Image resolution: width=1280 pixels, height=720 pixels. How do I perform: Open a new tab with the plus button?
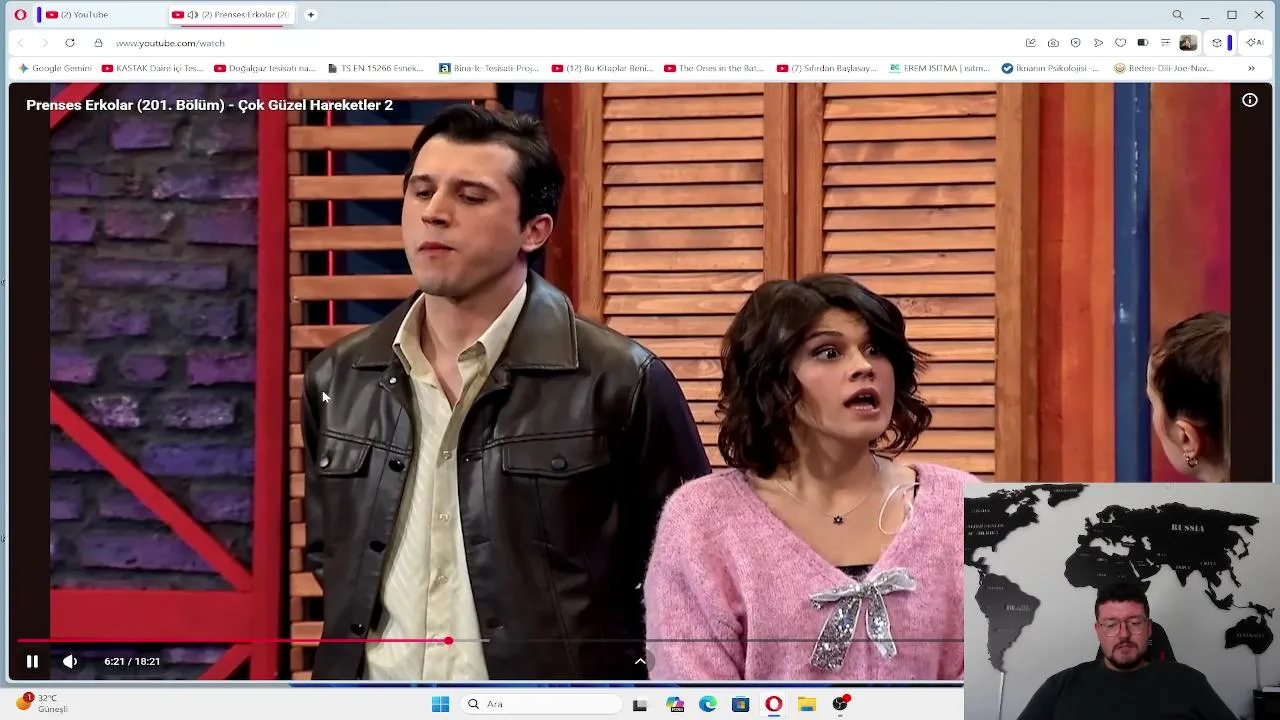click(311, 15)
